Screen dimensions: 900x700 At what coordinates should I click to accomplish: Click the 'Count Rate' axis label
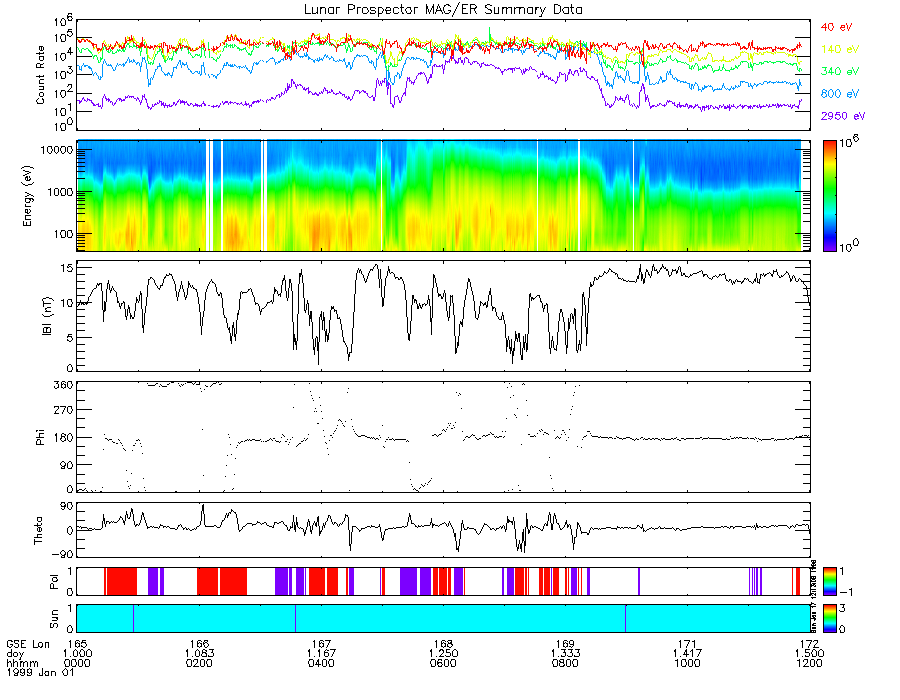point(40,75)
